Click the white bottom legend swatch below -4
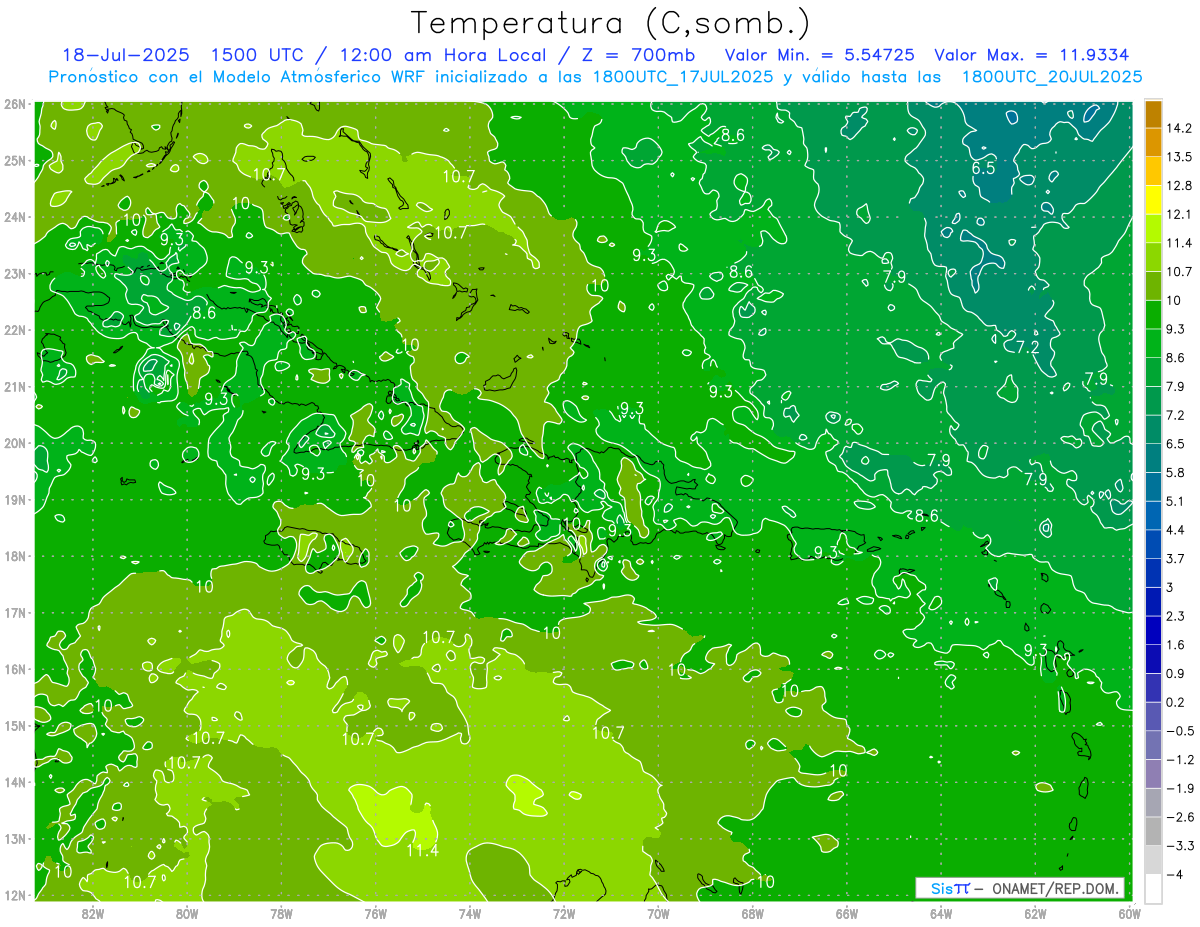The width and height of the screenshot is (1200, 927). pyautogui.click(x=1153, y=888)
